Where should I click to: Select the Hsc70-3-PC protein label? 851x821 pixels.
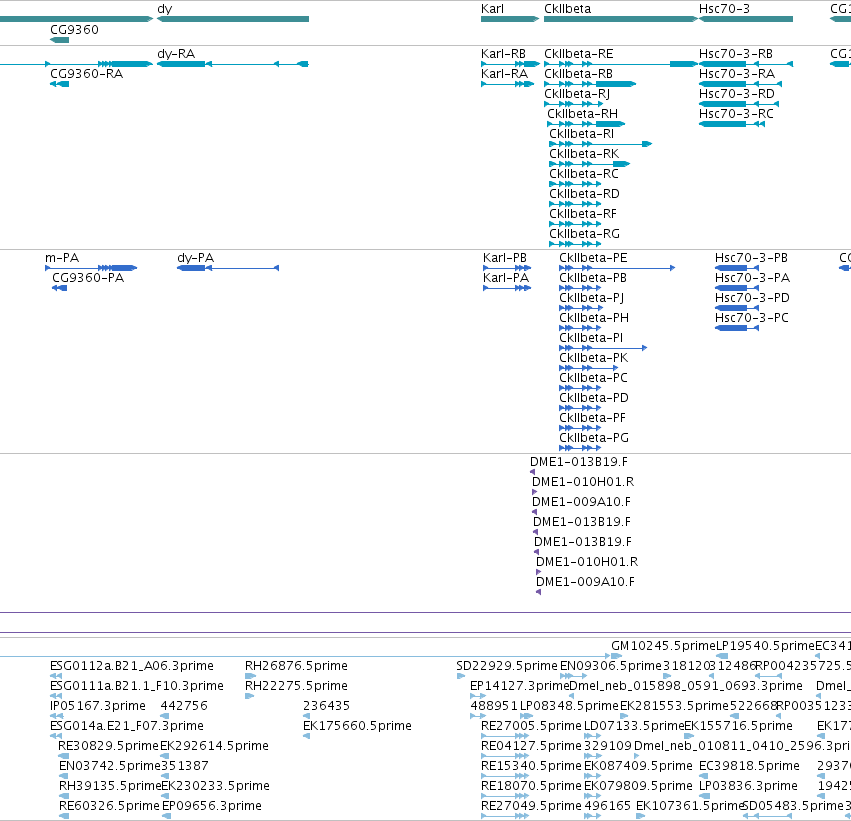point(752,318)
